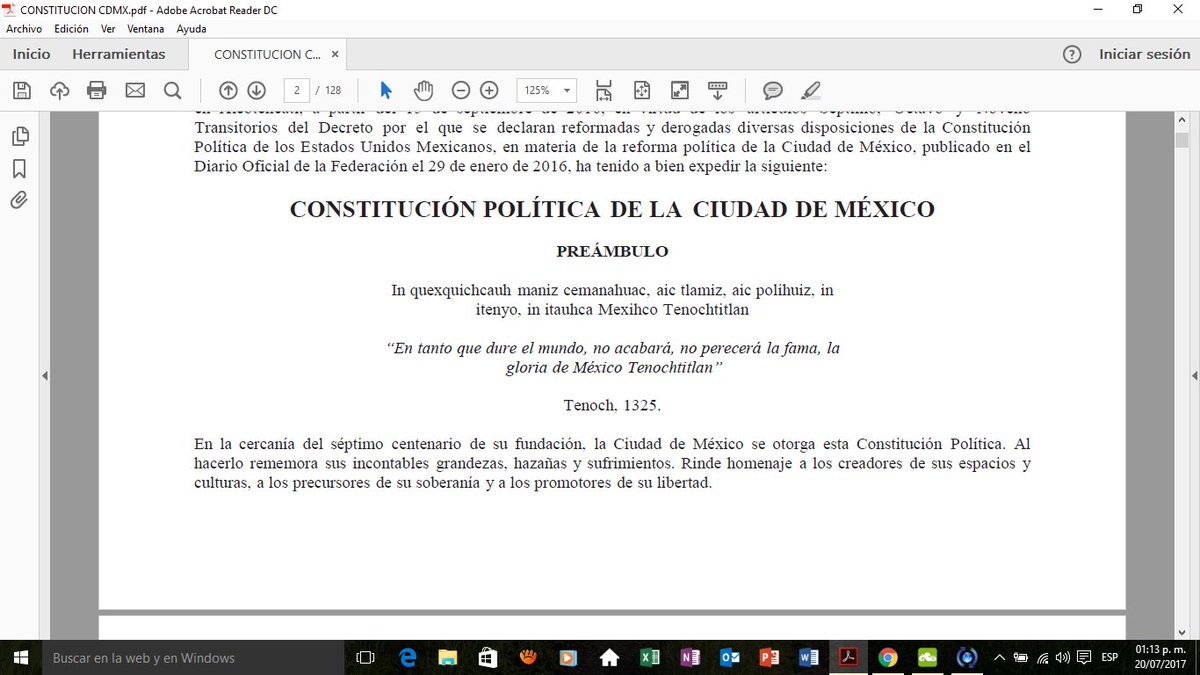Click the upload to cloud icon
1200x675 pixels.
point(59,91)
